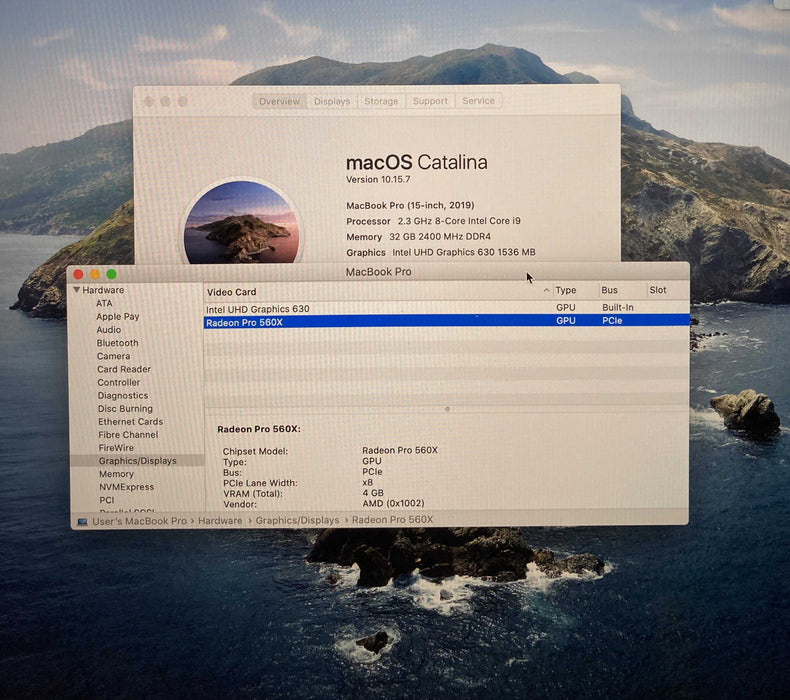The width and height of the screenshot is (790, 700).
Task: Click Radeon Pro 560X in the path bar
Action: click(x=392, y=520)
